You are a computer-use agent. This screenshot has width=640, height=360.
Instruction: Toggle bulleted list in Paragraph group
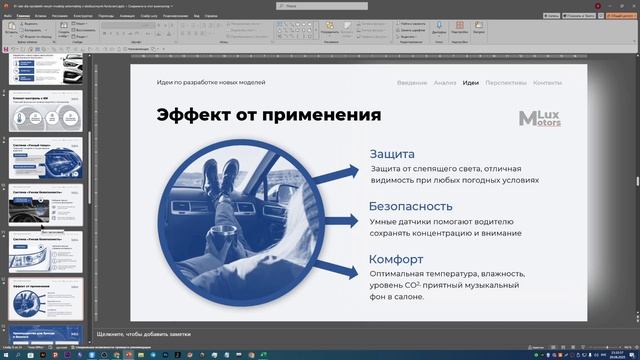click(184, 25)
